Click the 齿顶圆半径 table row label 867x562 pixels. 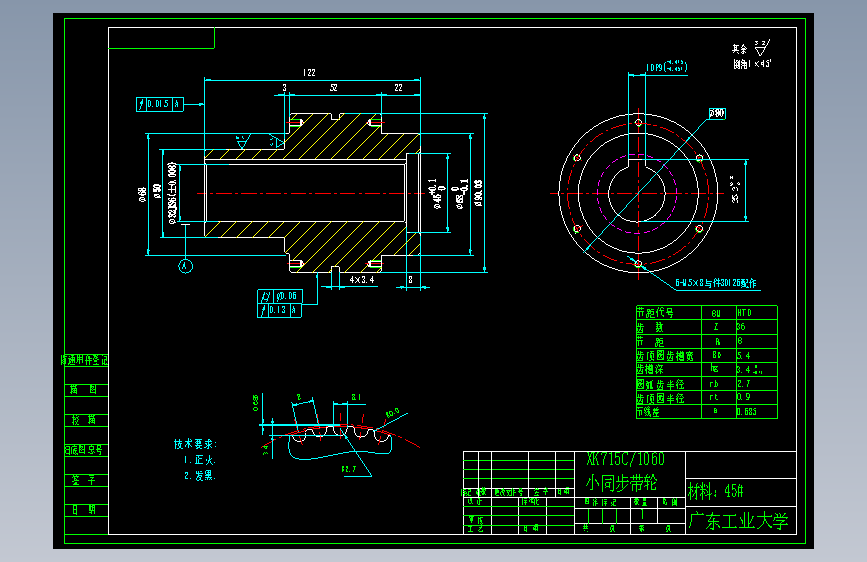660,398
